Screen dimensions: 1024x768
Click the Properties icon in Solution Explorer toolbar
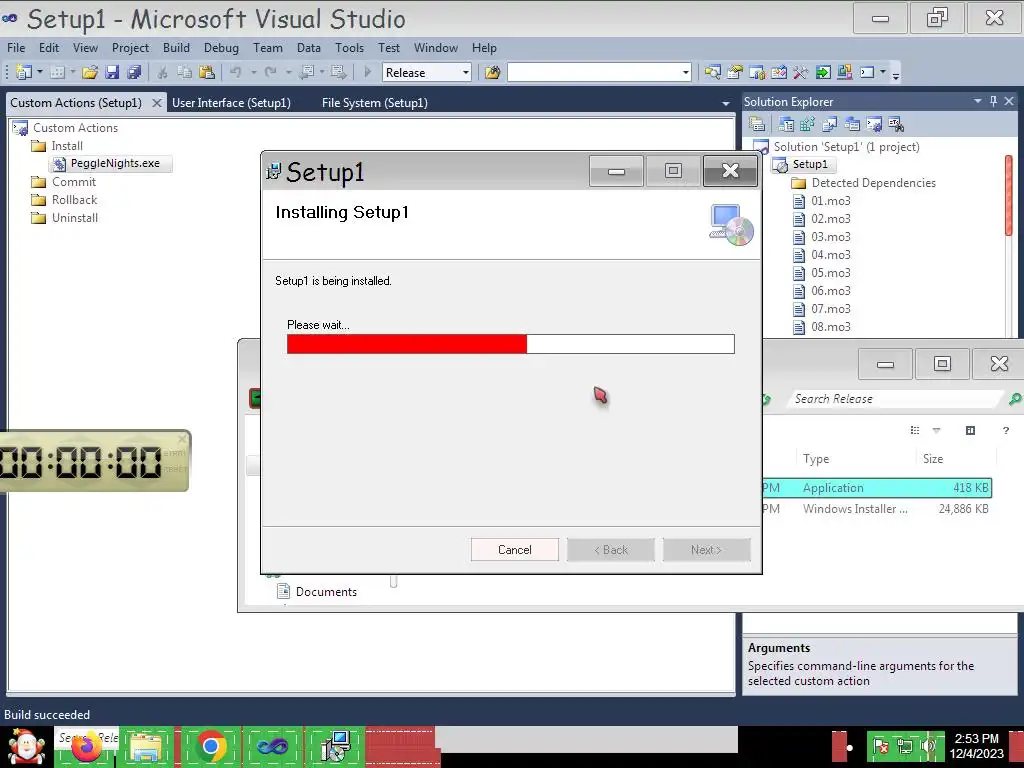pos(757,124)
